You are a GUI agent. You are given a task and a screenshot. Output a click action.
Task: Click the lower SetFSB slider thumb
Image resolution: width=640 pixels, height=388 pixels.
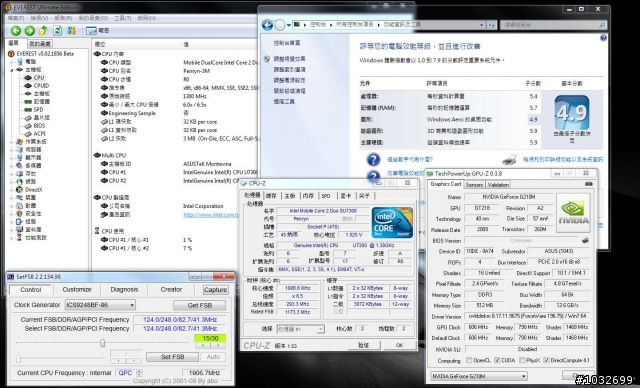click(x=18, y=358)
